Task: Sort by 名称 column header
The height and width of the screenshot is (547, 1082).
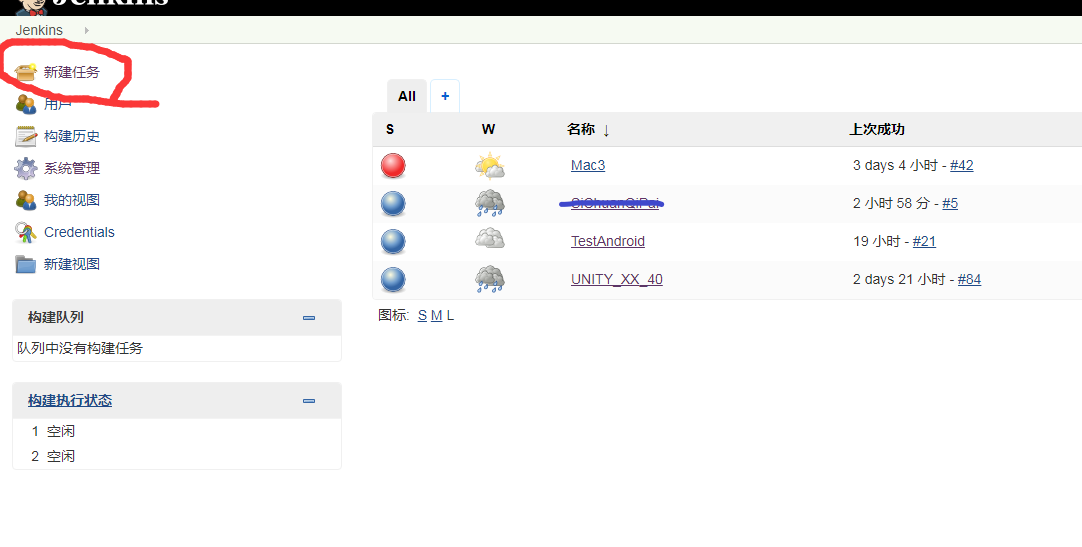Action: click(x=588, y=130)
